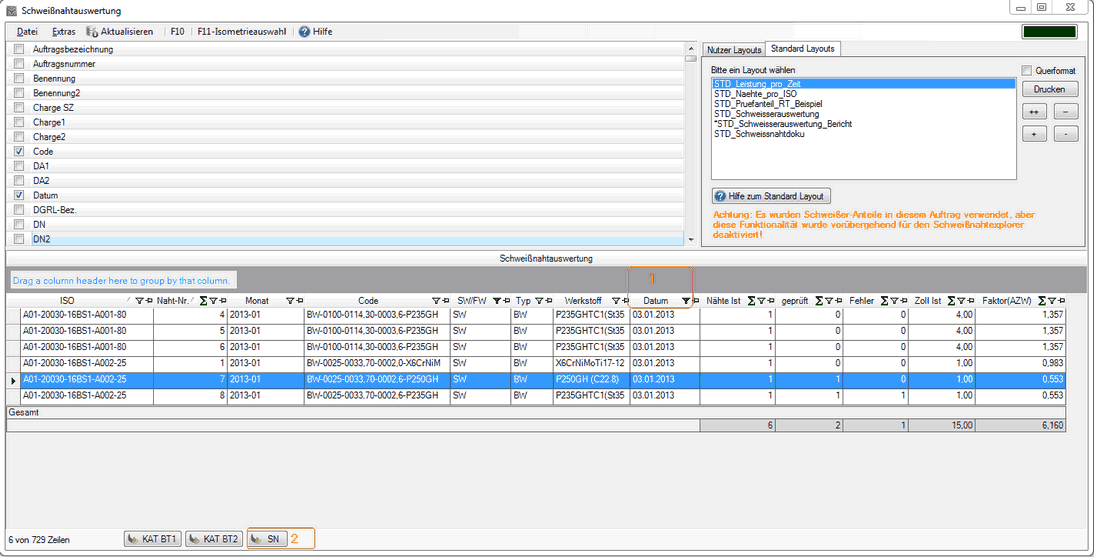Click the filter icon in the Monat column
The width and height of the screenshot is (1094, 557).
pyautogui.click(x=289, y=300)
